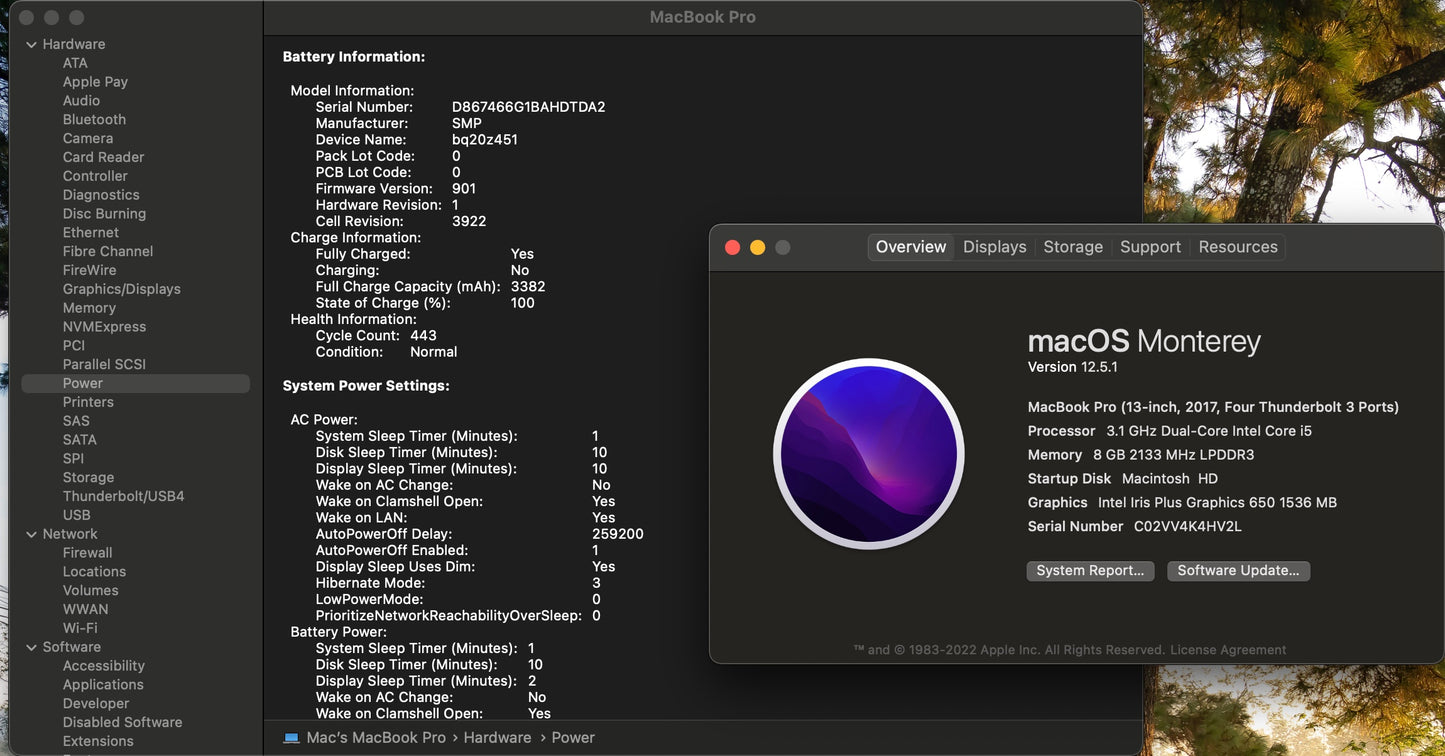Click Hardware in the bottom path bar
1445x756 pixels.
pyautogui.click(x=497, y=738)
